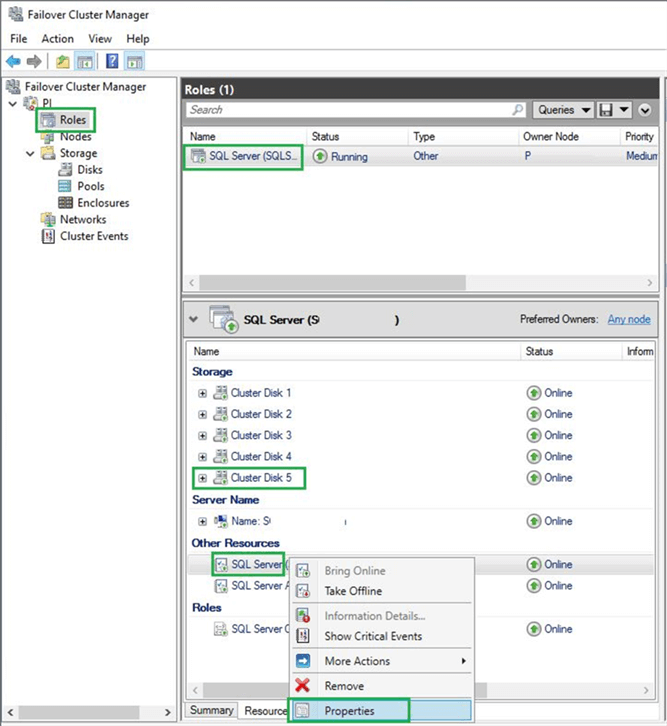Expand the server Name resource plus box
Viewport: 667px width, 726px height.
[202, 521]
